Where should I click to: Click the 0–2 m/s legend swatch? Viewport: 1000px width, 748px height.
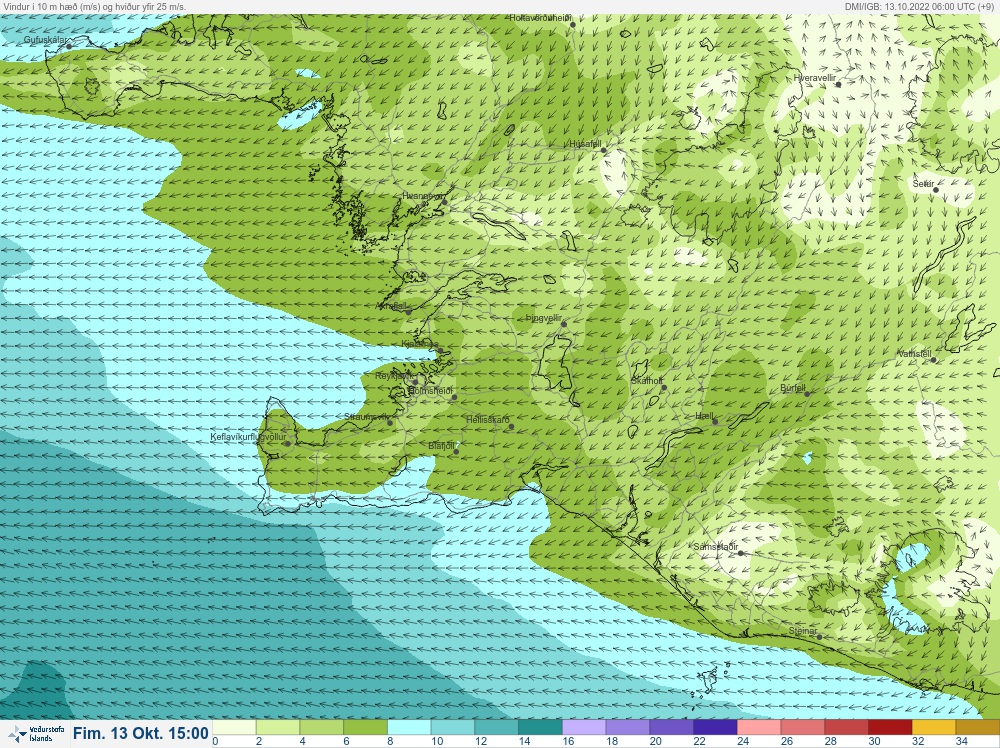tap(234, 728)
